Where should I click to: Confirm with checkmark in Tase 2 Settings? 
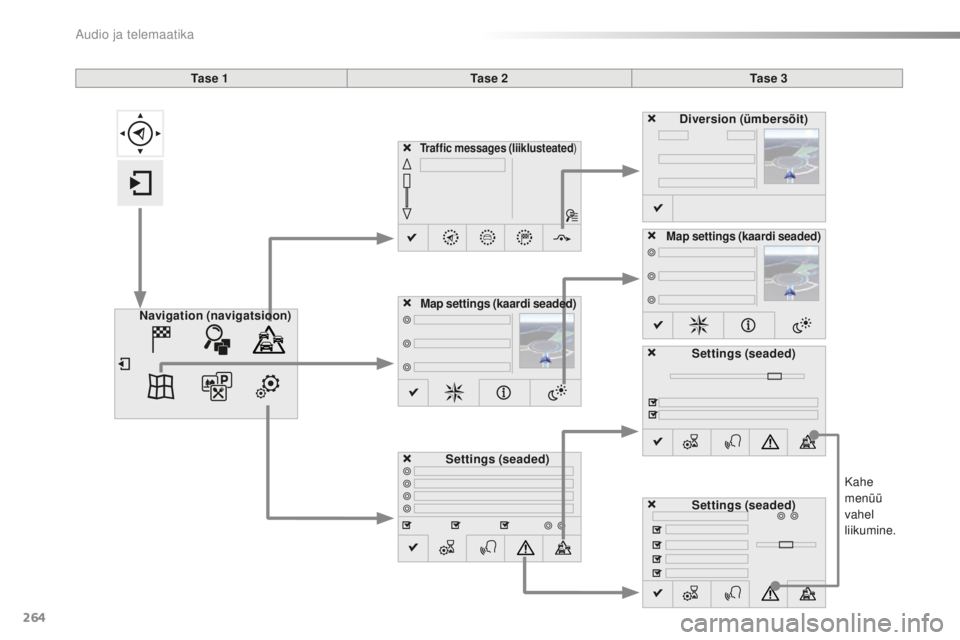[413, 548]
